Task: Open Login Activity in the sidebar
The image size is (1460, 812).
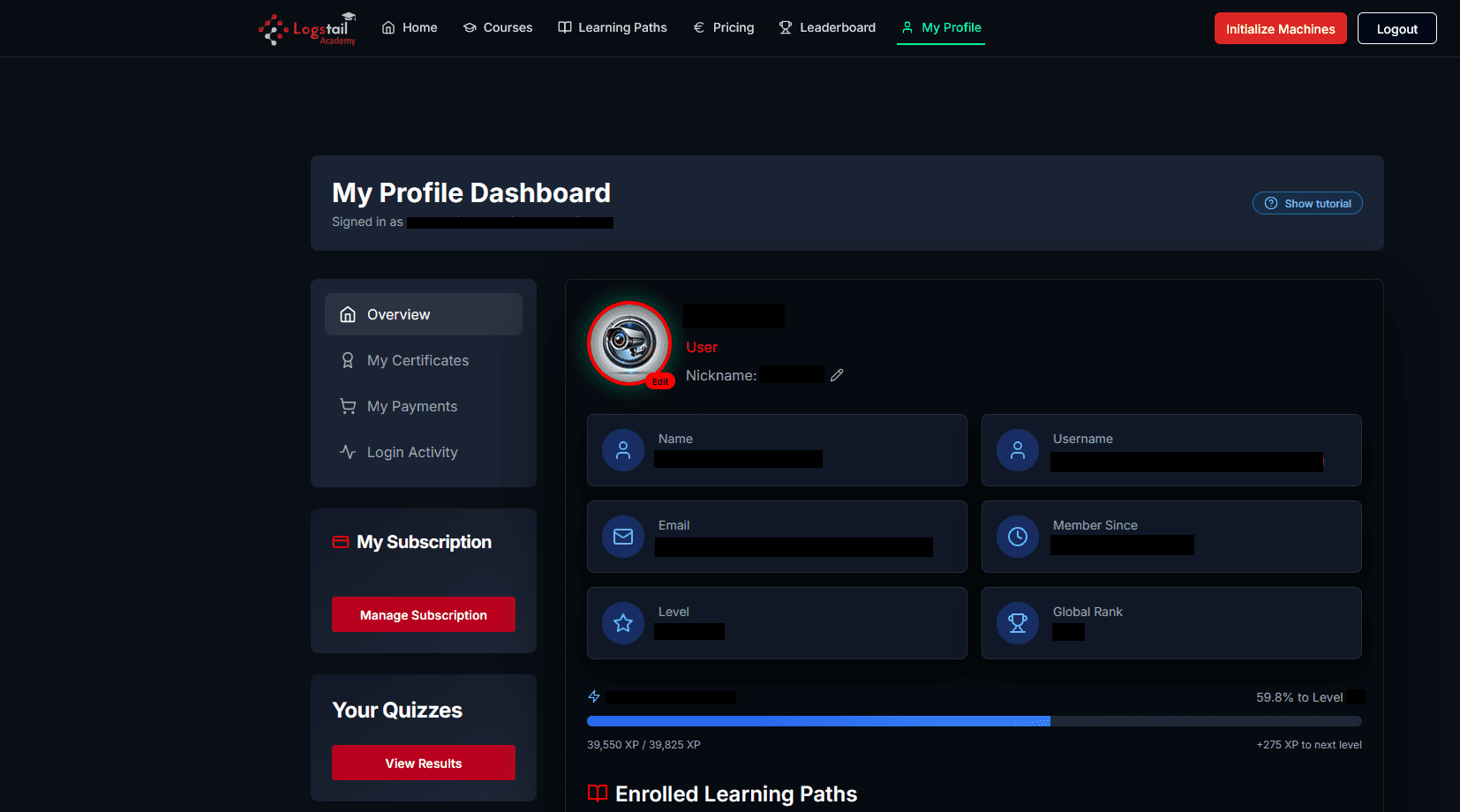Action: click(424, 452)
